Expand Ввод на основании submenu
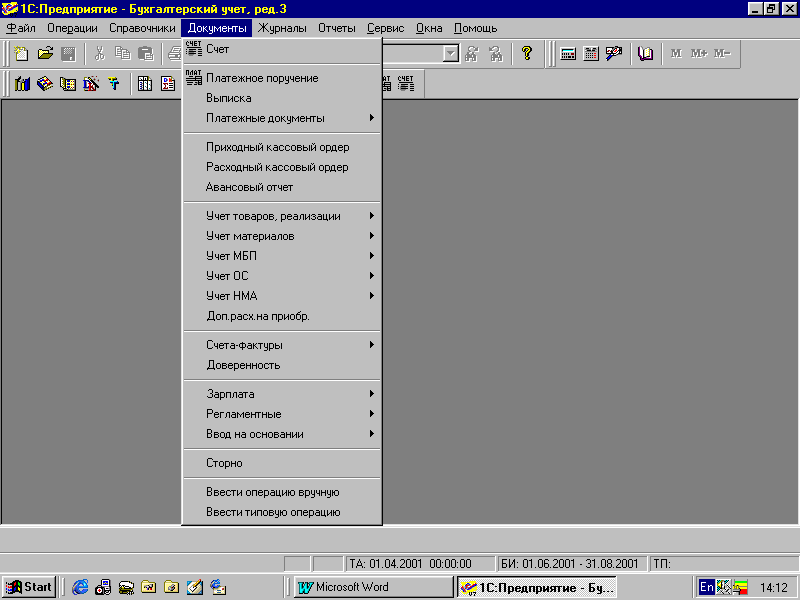The width and height of the screenshot is (800, 600). tap(282, 434)
